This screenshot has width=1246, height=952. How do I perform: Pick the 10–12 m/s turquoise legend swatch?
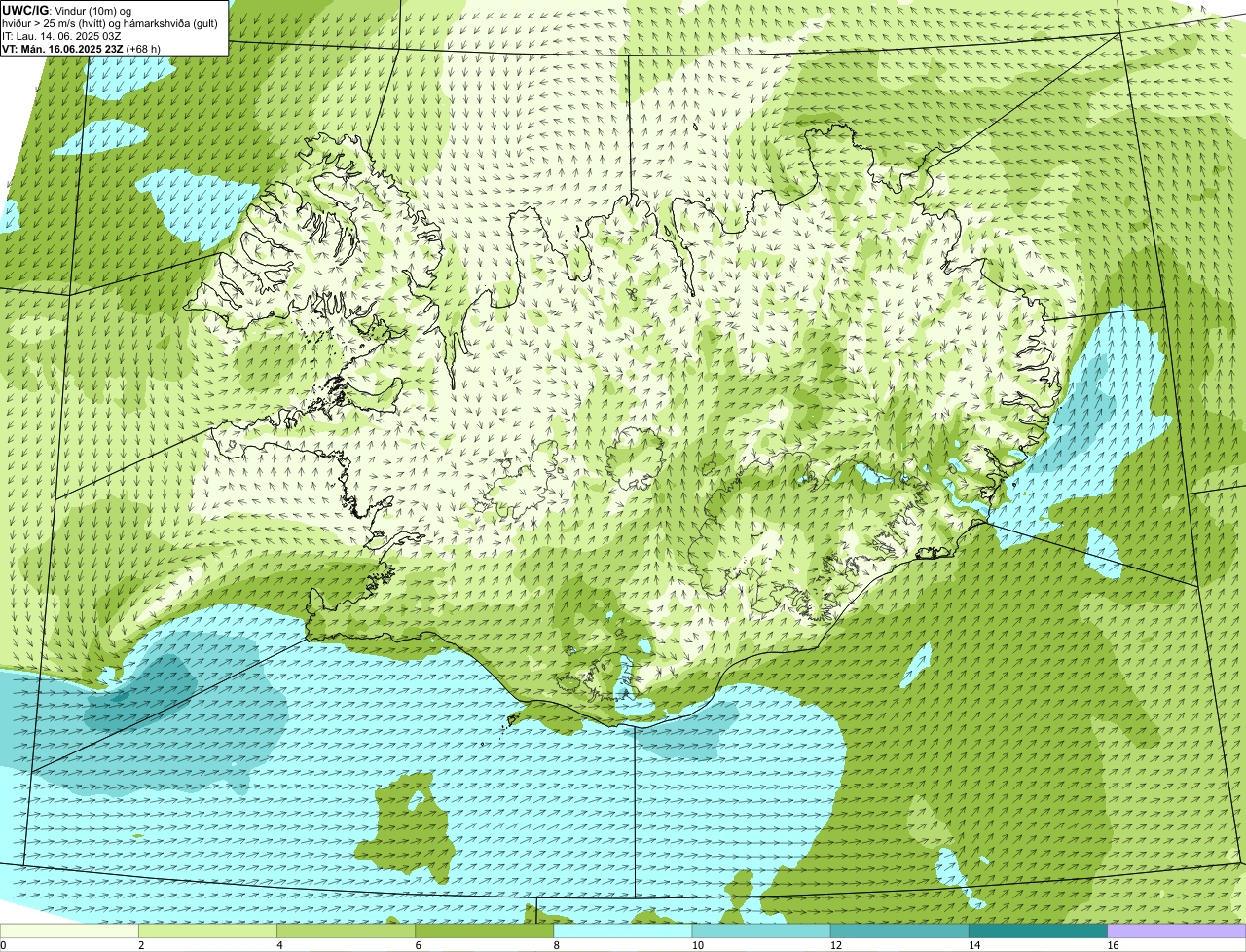[x=761, y=931]
